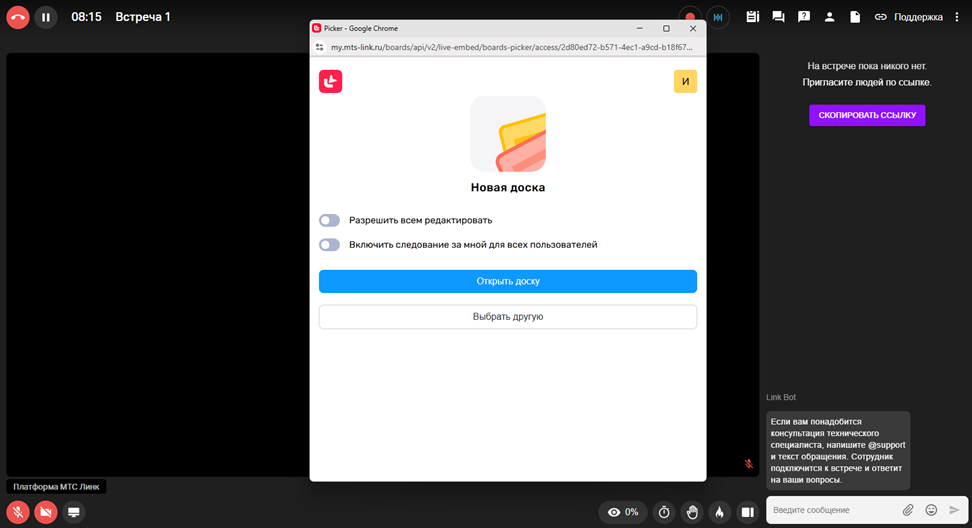Viewport: 972px width, 528px height.
Task: Click the Новая доска board thumbnail
Action: click(508, 134)
